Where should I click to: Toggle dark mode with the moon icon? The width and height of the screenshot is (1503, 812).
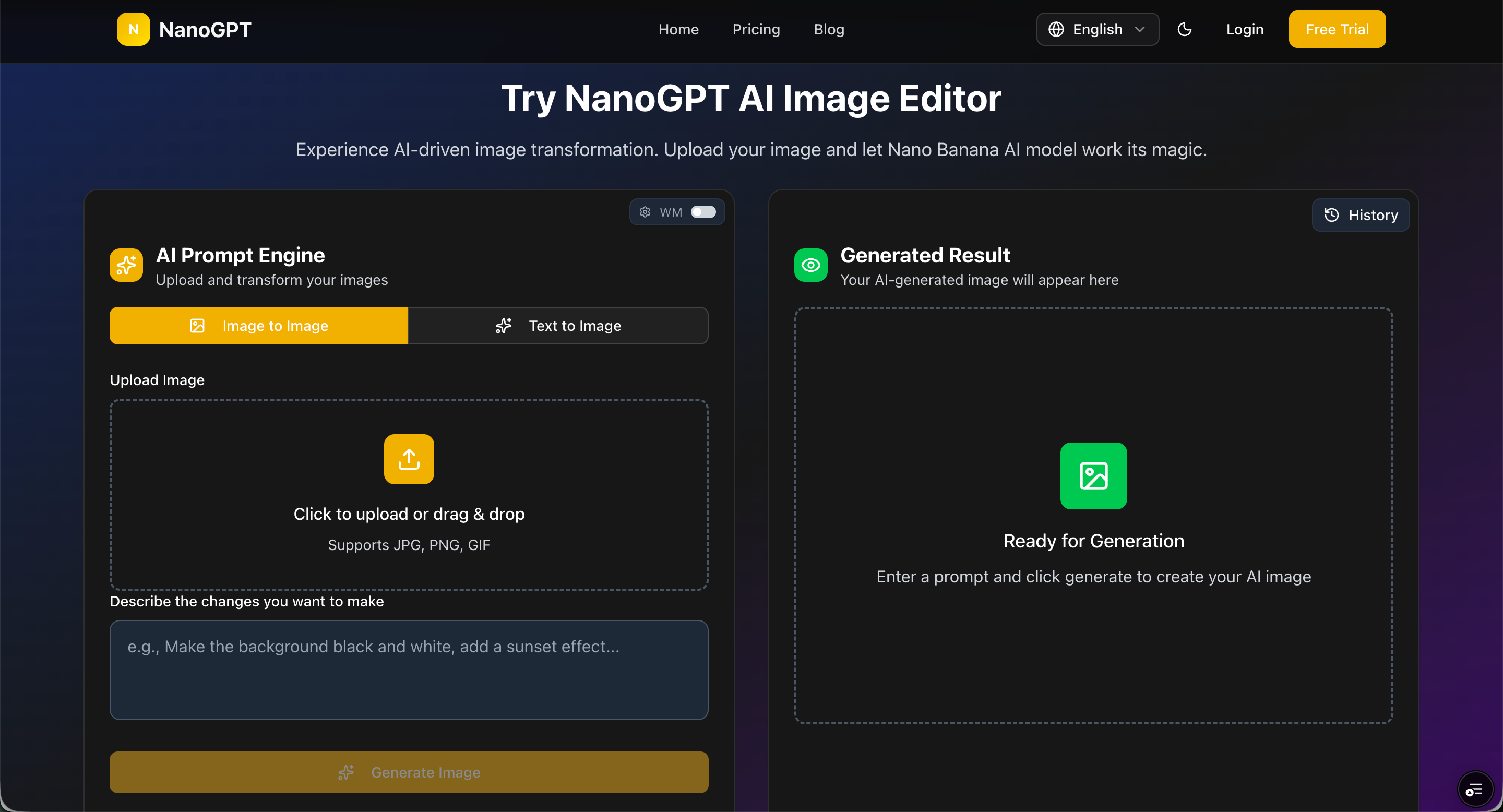(1185, 29)
